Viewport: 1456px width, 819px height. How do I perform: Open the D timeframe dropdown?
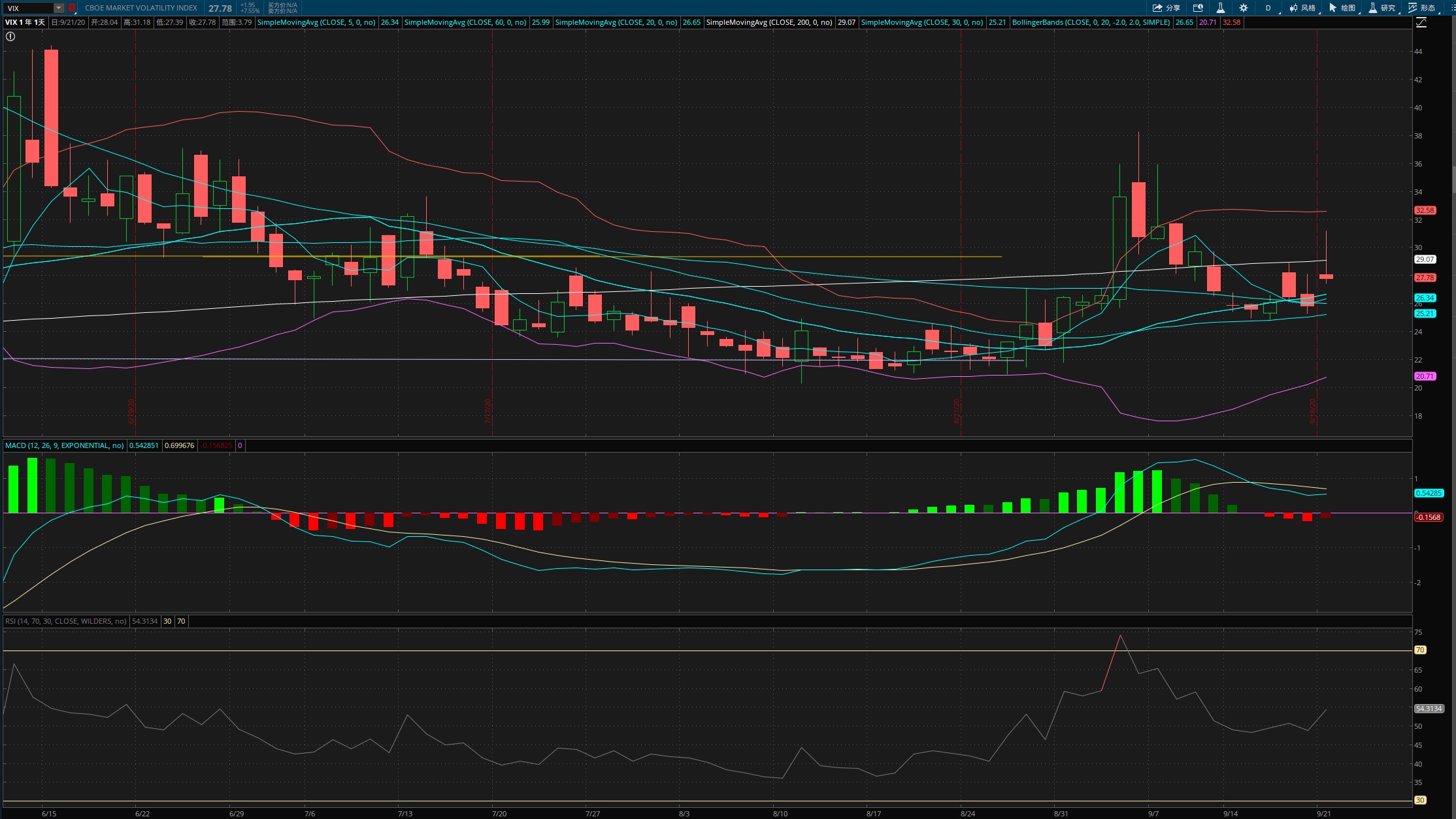[x=1268, y=8]
